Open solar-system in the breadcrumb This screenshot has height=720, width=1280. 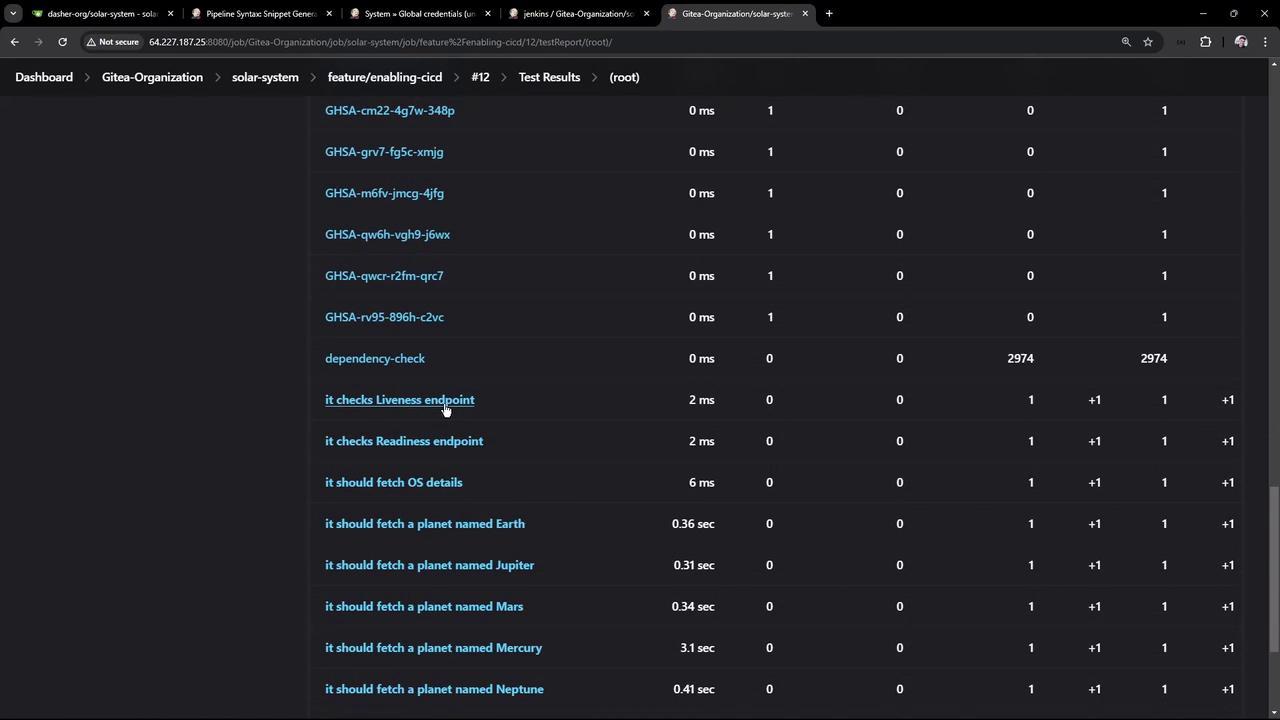click(265, 77)
